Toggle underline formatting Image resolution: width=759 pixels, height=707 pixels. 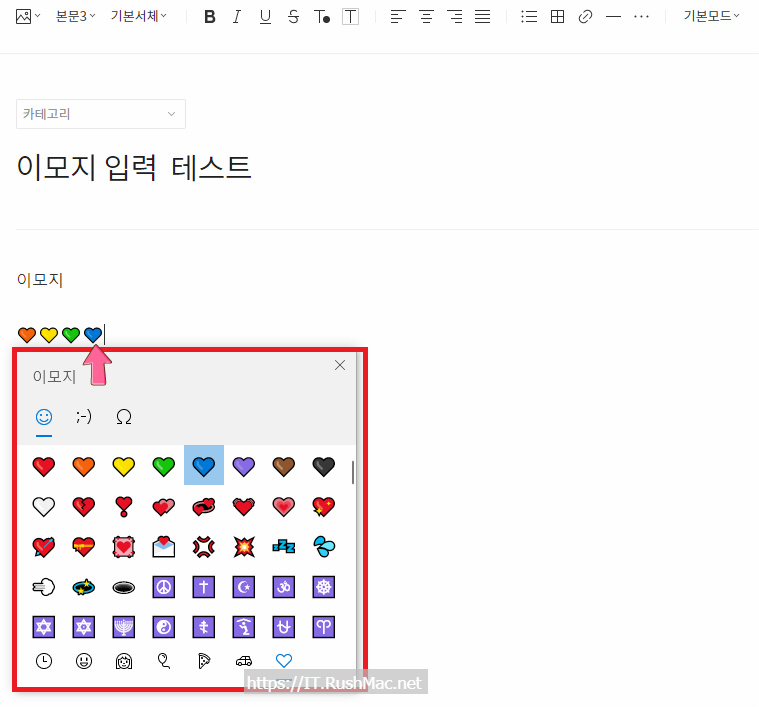coord(265,17)
